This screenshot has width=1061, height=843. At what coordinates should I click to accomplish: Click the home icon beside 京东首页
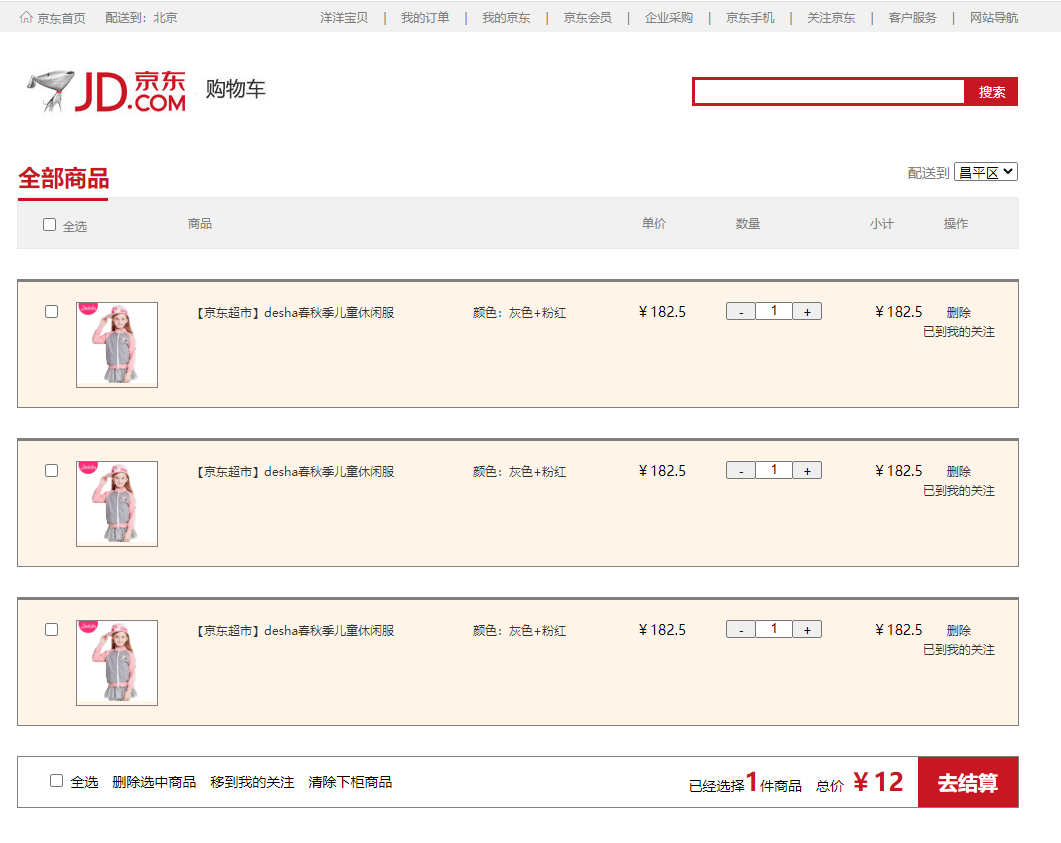[26, 17]
